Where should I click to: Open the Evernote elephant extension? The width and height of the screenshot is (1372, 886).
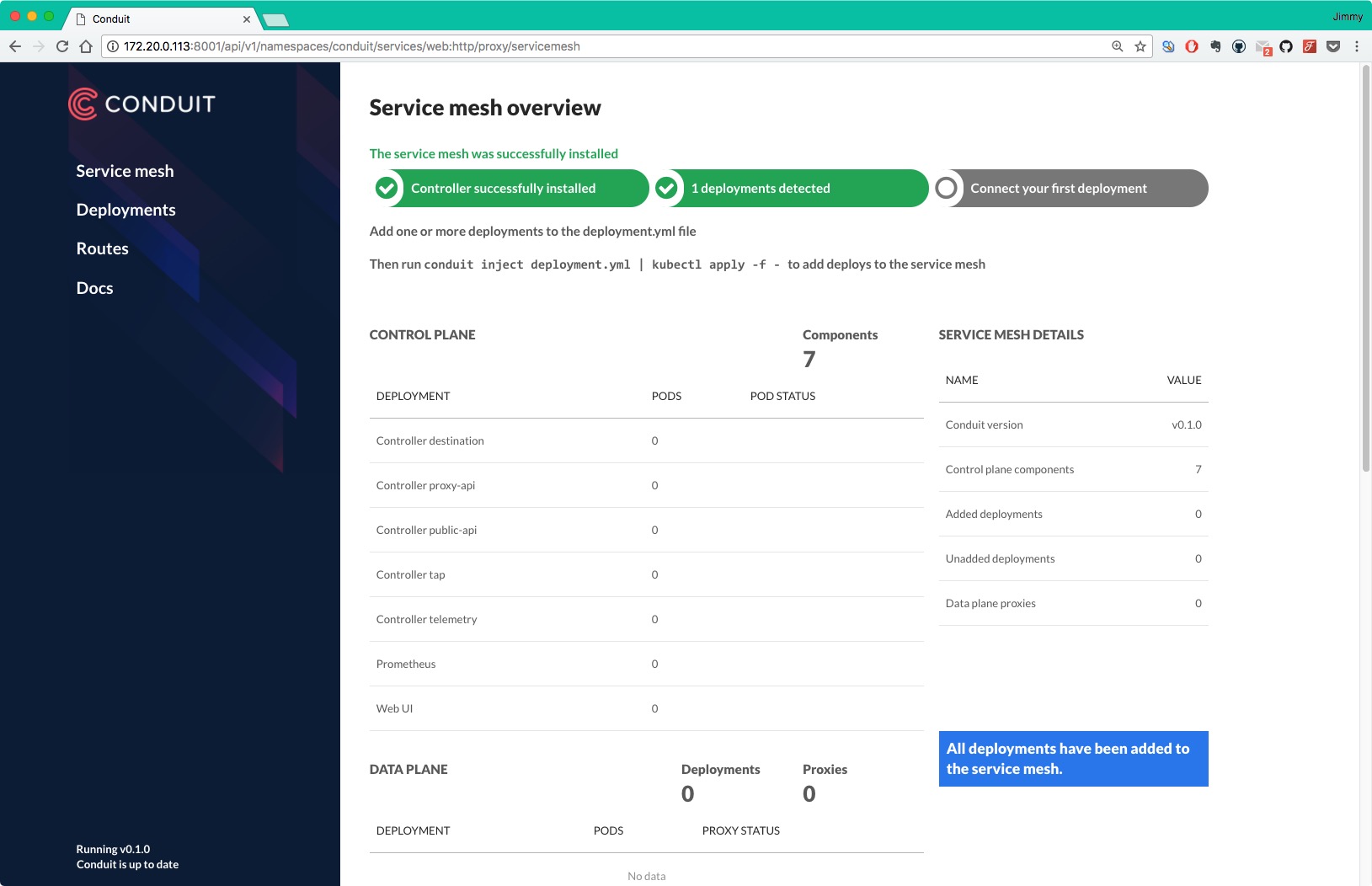pos(1215,46)
